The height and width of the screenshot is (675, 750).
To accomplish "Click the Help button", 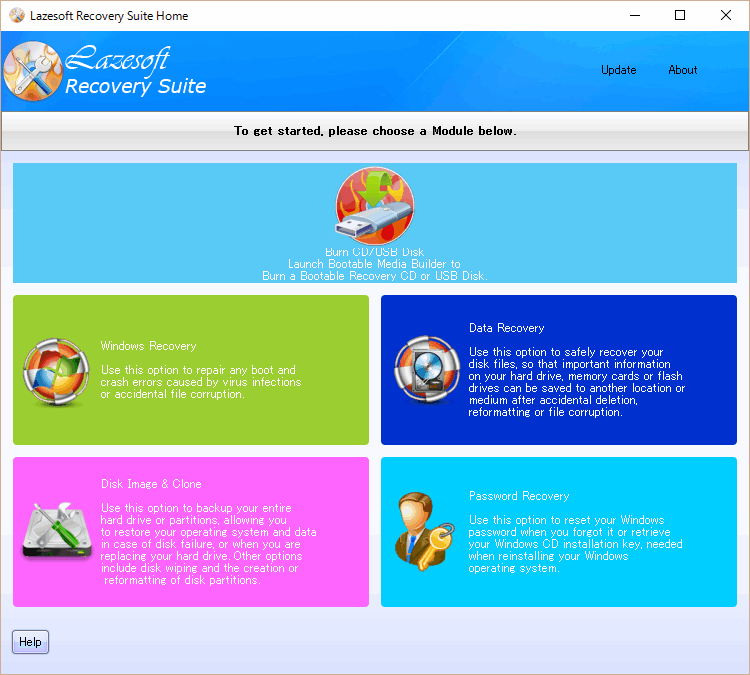I will 30,642.
